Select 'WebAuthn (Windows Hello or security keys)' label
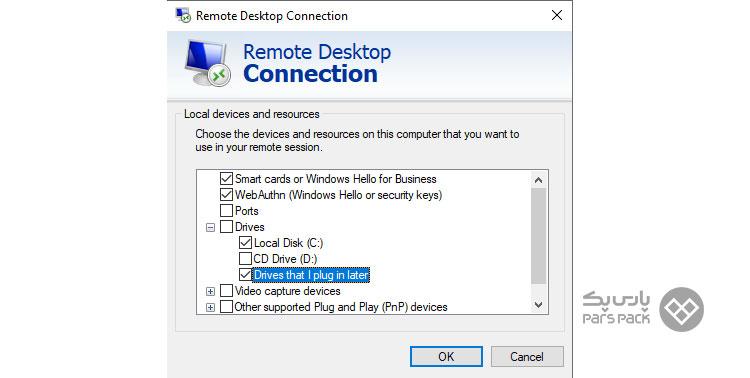This screenshot has height=378, width=750. [x=339, y=195]
